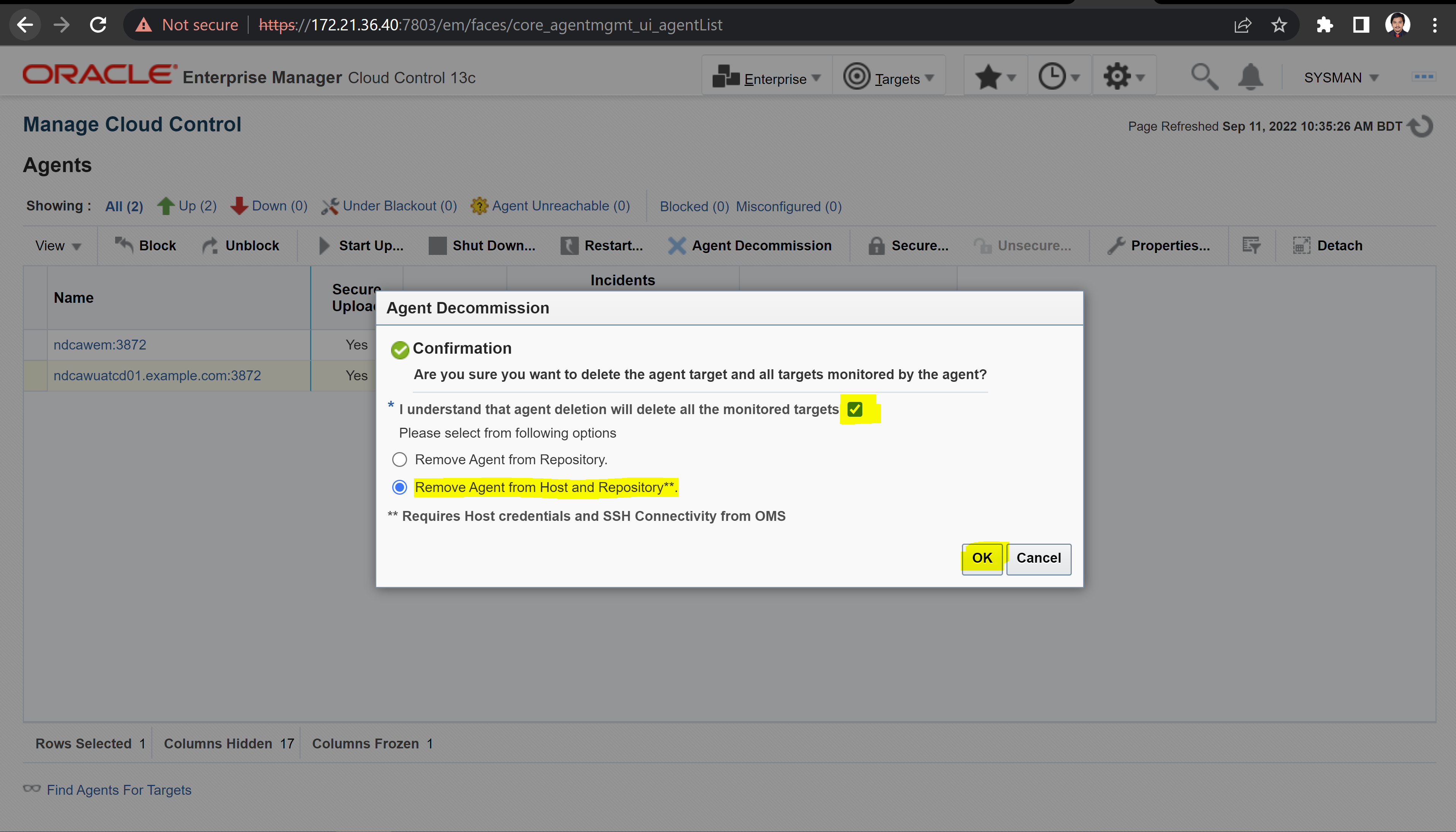The width and height of the screenshot is (1456, 832).
Task: Click Secure... toolbar button
Action: [908, 246]
